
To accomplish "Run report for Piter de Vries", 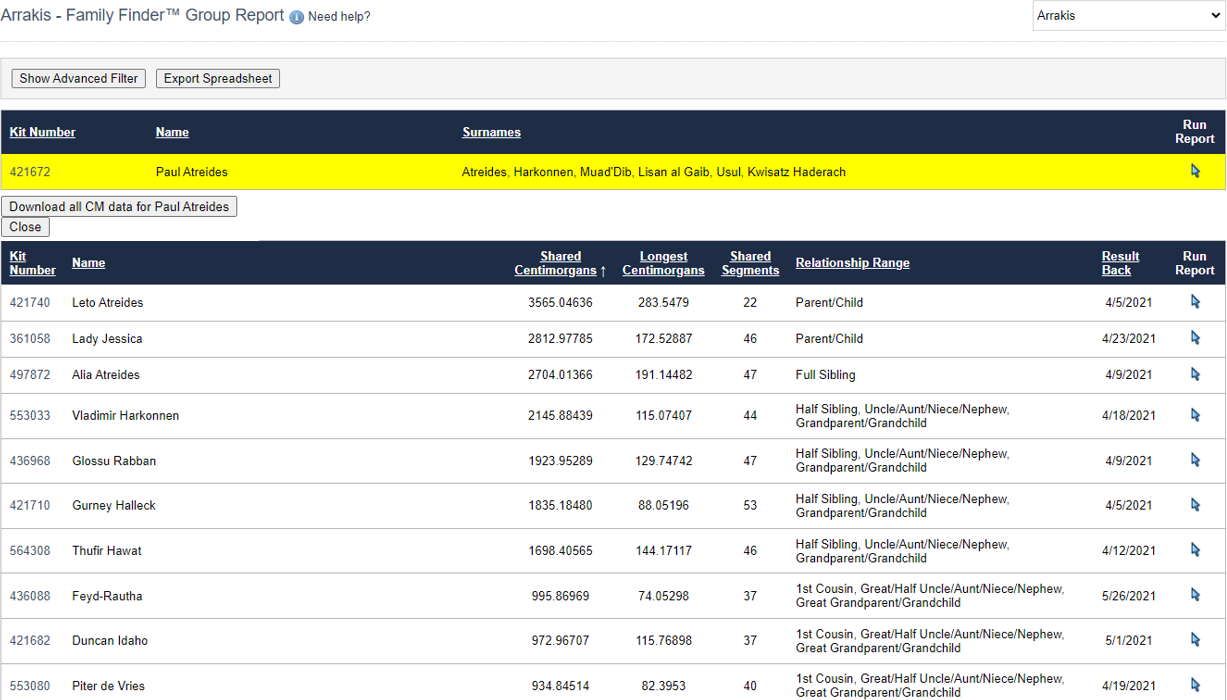I will click(1195, 685).
